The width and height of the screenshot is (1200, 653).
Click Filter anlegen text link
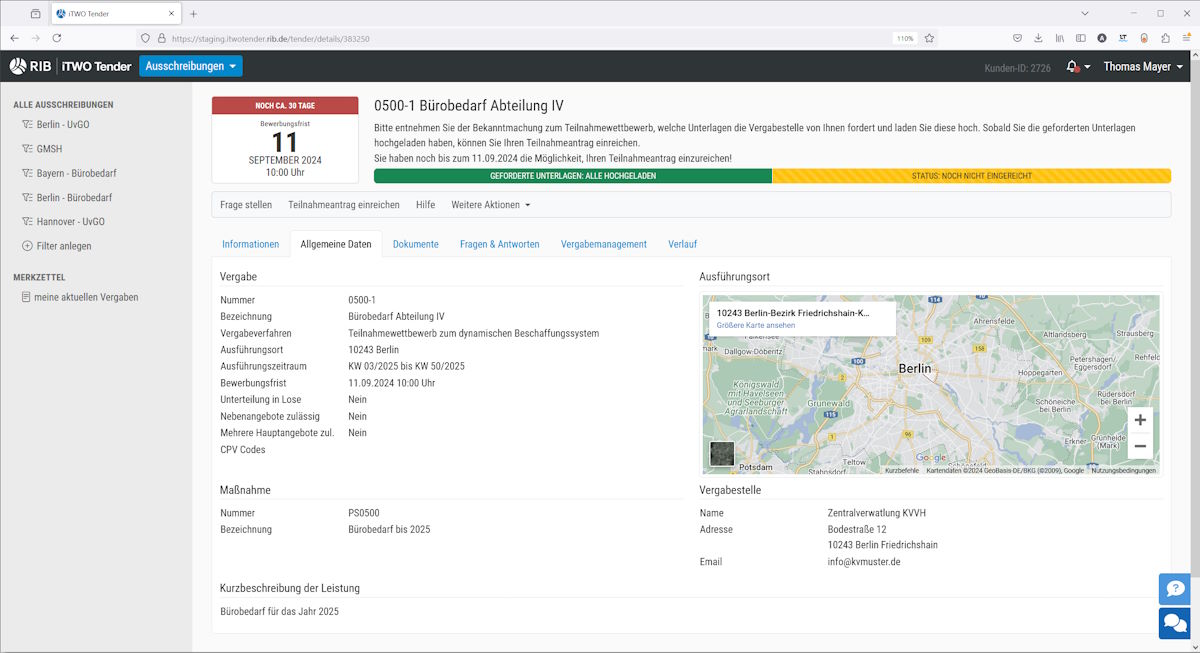(64, 246)
